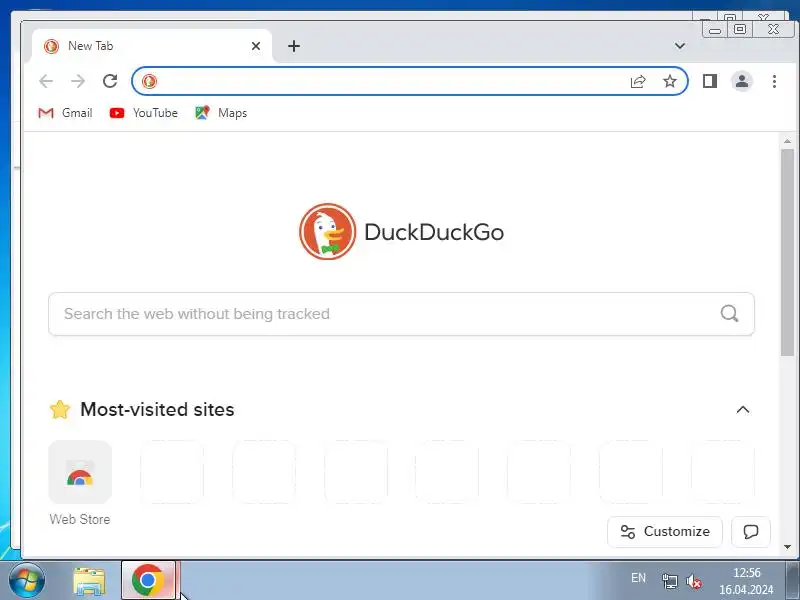Collapse the Most-visited sites section
Viewport: 800px width, 600px height.
point(743,410)
